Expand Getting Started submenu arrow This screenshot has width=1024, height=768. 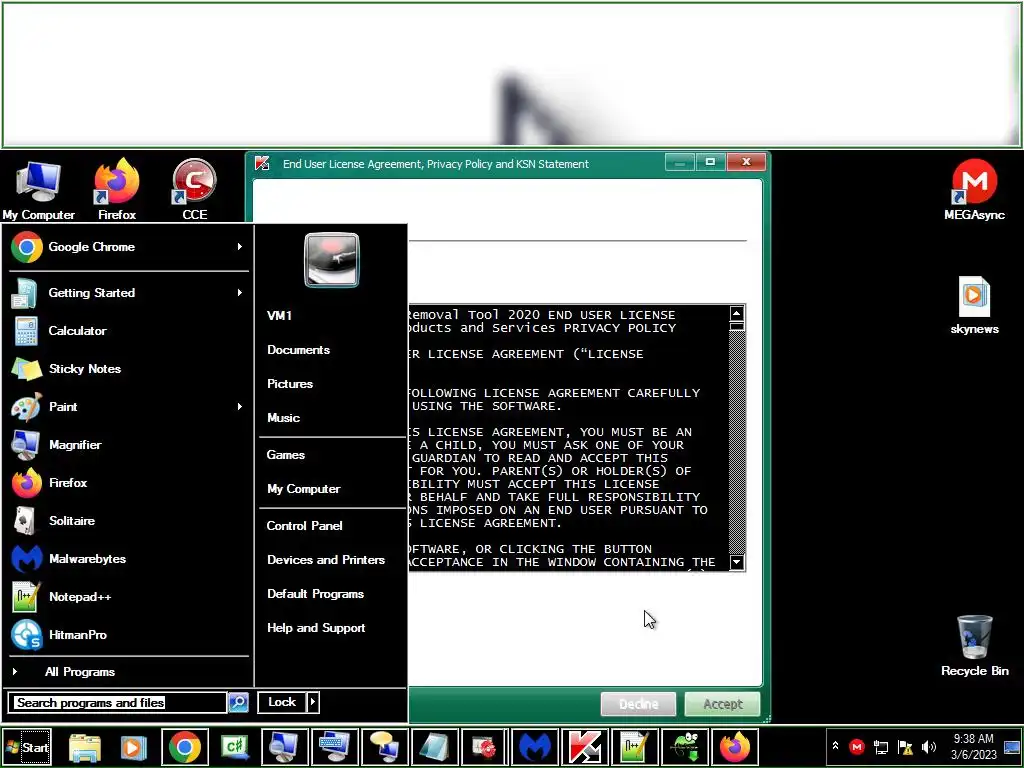(240, 293)
